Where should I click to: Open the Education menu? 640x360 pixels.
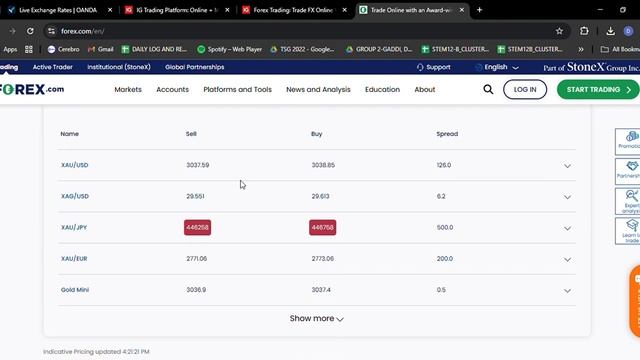click(382, 89)
